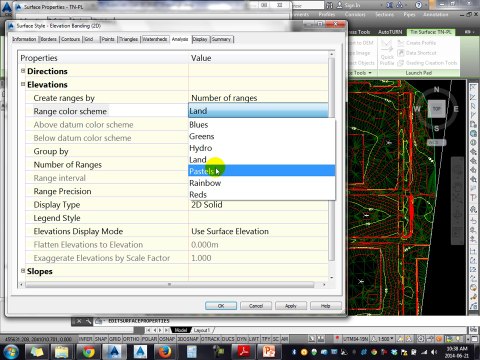Screen dimensions: 480x360
Task: Click the 'Use Surface Elevation' value
Action: pos(258,231)
